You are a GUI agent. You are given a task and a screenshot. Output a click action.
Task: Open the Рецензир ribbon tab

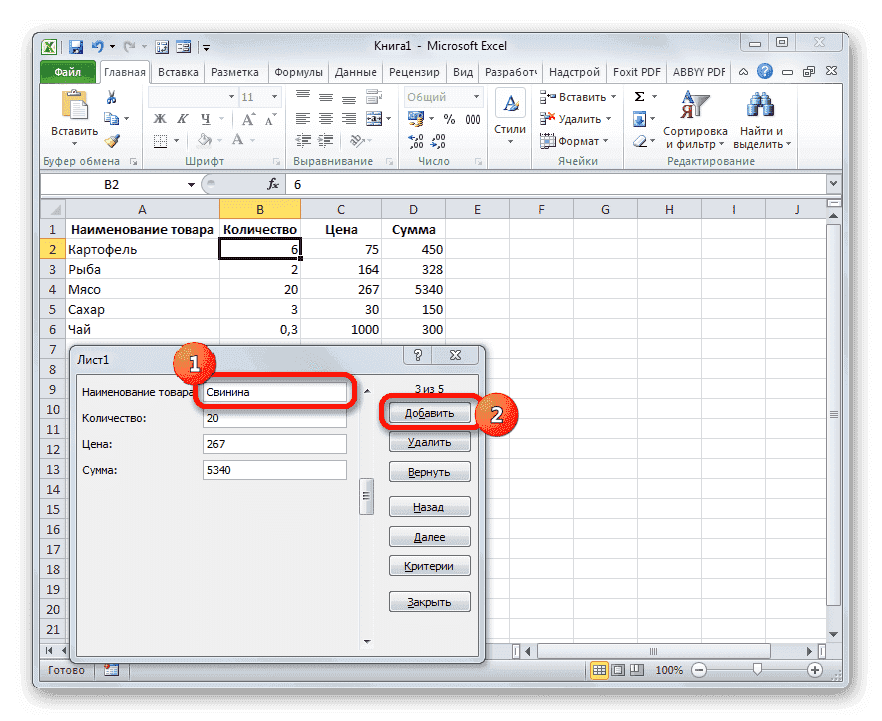click(x=416, y=71)
